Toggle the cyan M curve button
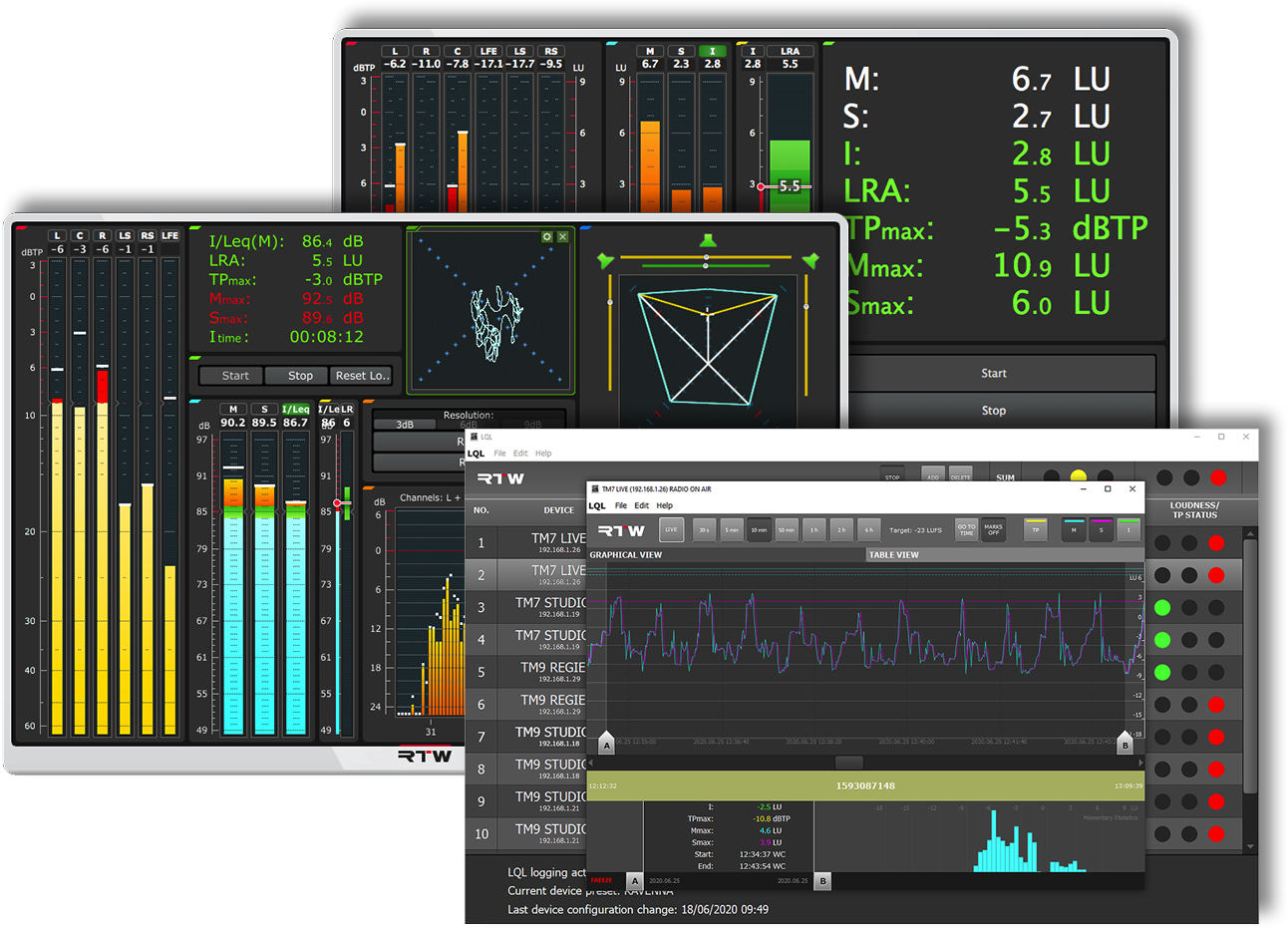The height and width of the screenshot is (928, 1288). tap(1074, 529)
